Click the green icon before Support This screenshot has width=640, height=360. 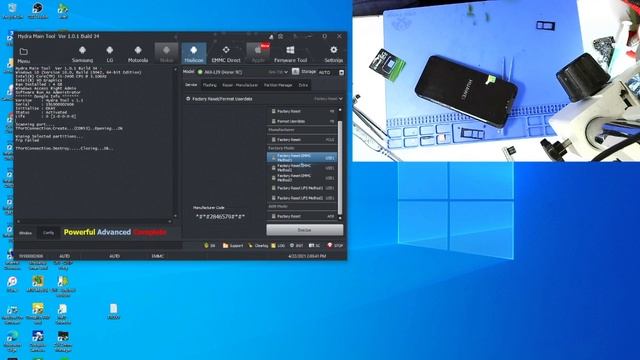tap(206, 245)
